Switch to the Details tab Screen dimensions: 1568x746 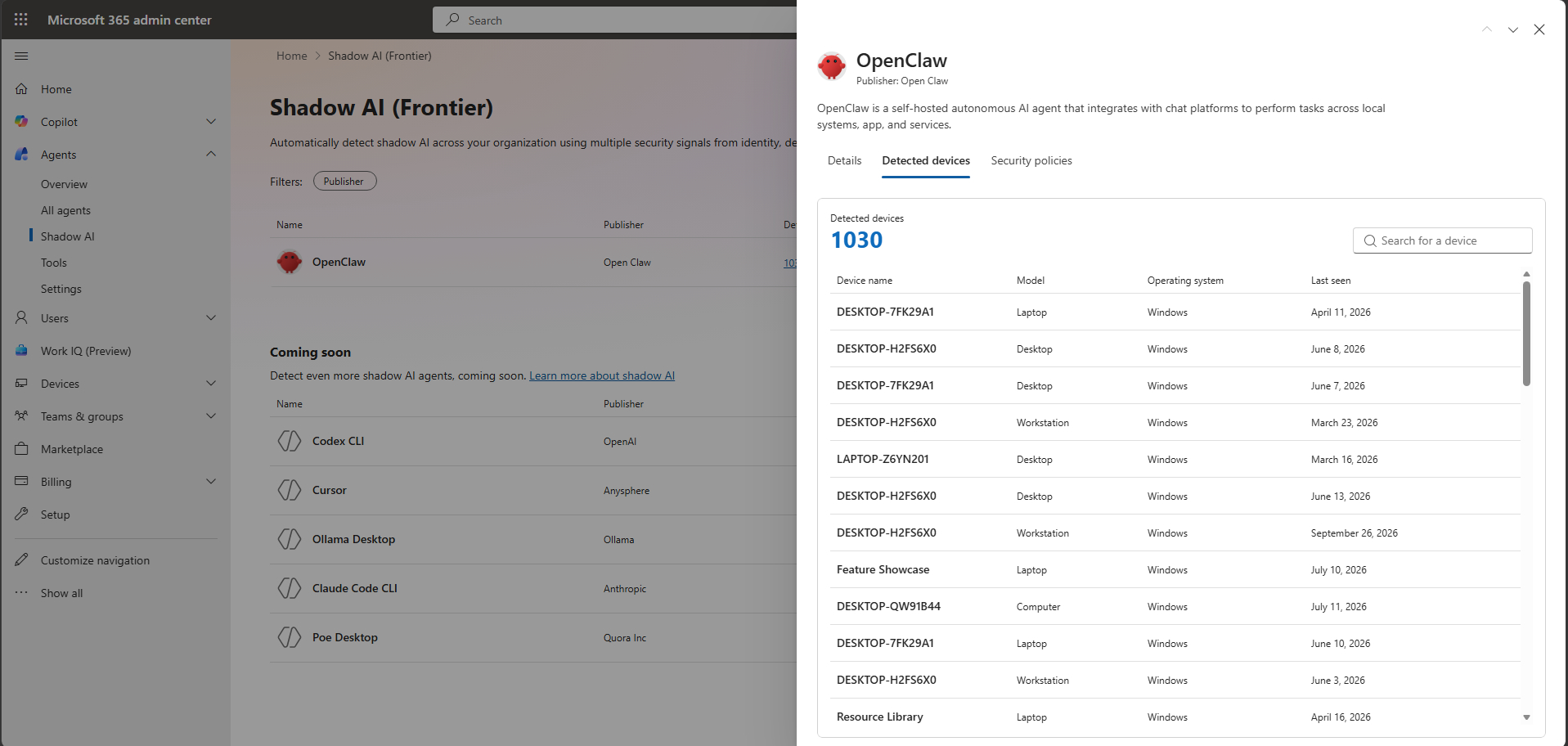844,160
